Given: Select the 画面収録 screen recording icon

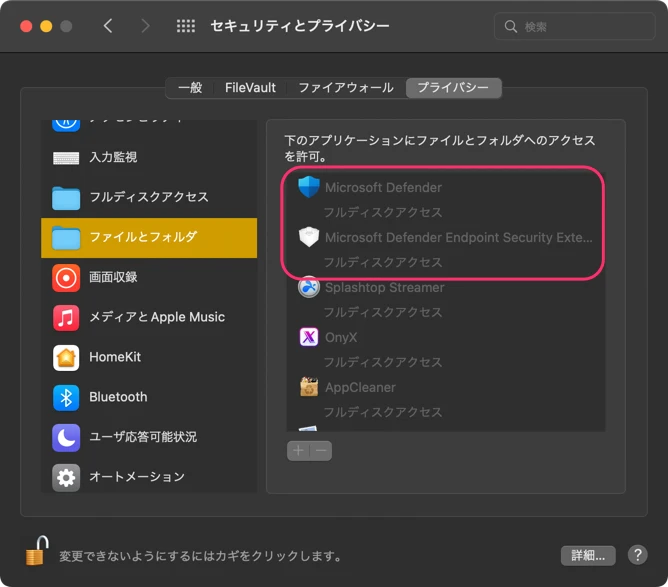Looking at the screenshot, I should [x=66, y=277].
